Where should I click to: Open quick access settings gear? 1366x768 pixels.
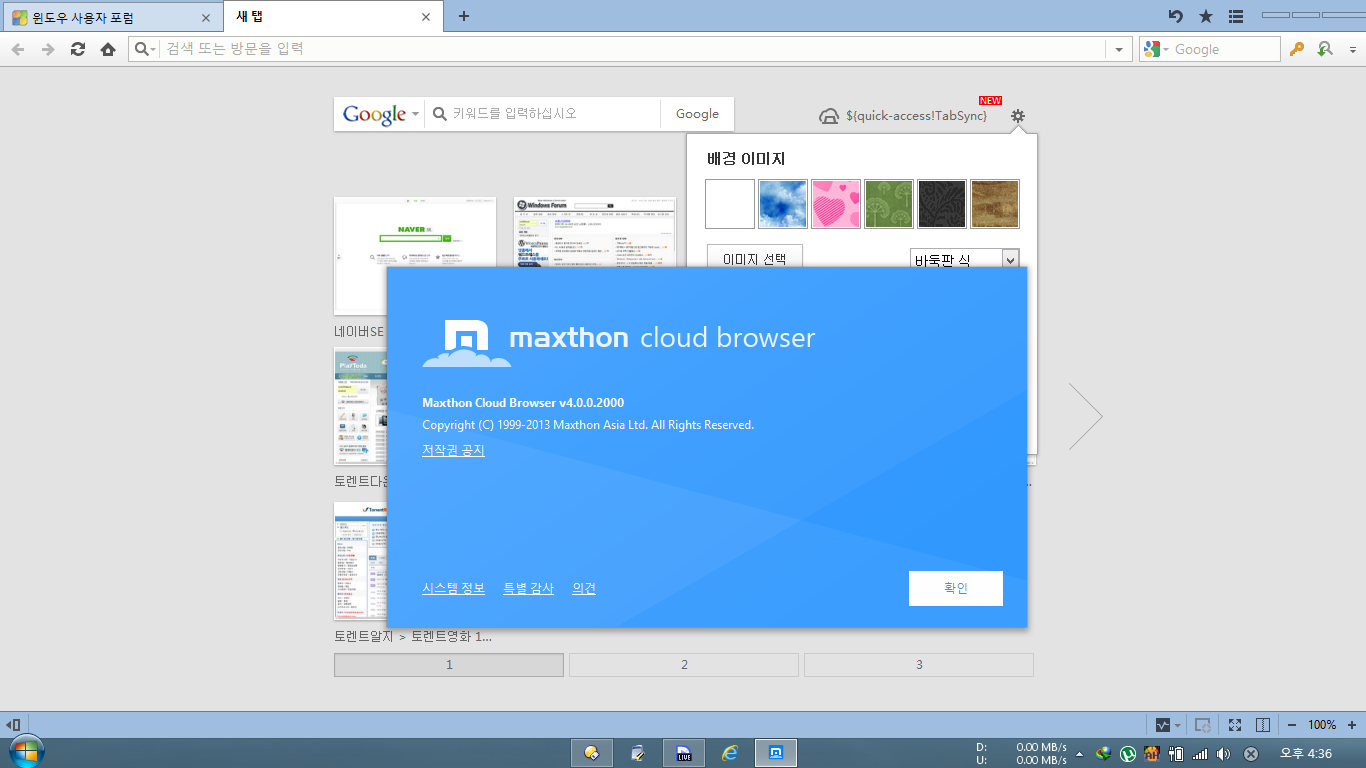coord(1018,116)
